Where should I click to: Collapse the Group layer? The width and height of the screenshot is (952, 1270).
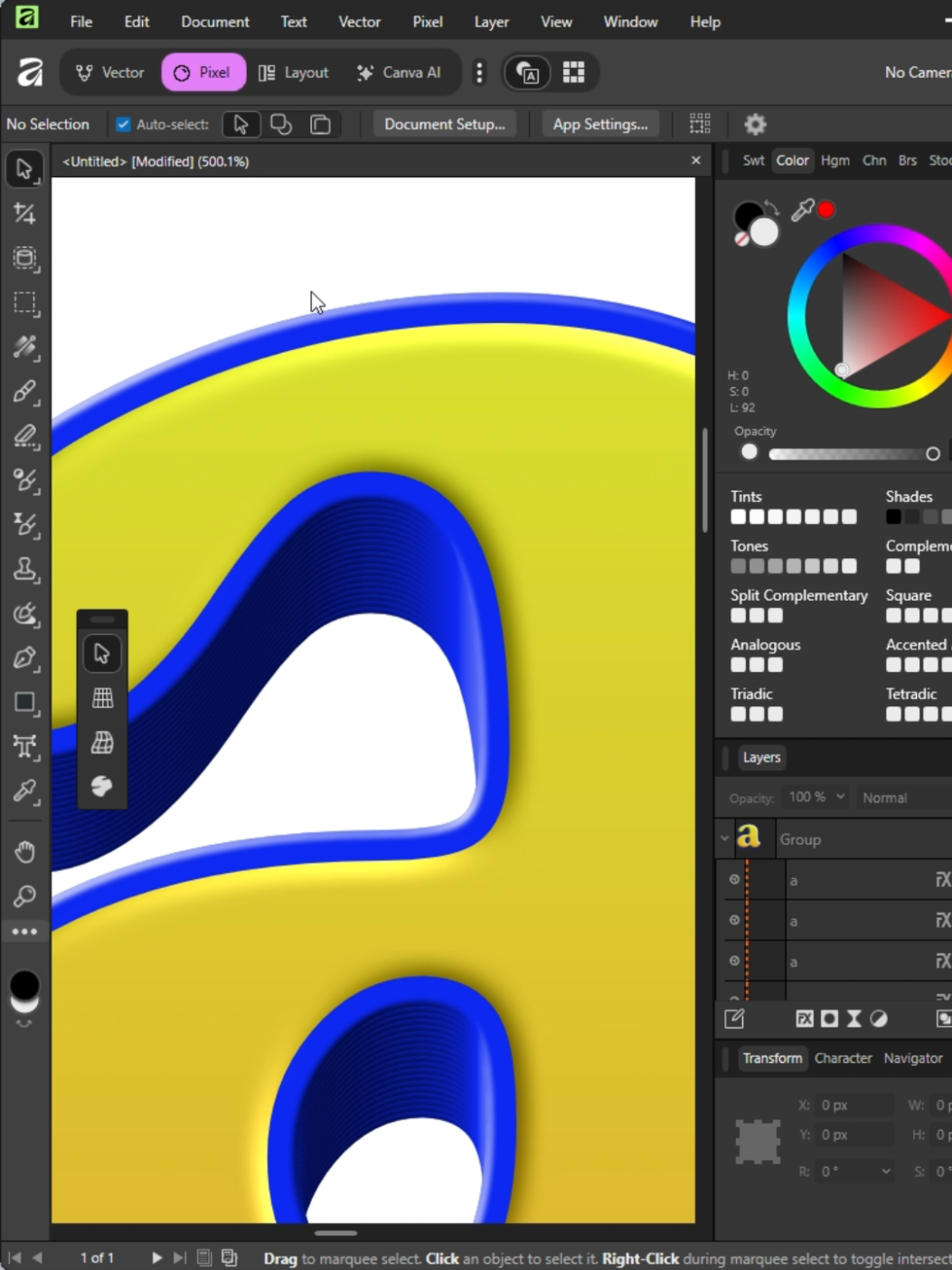(x=724, y=839)
